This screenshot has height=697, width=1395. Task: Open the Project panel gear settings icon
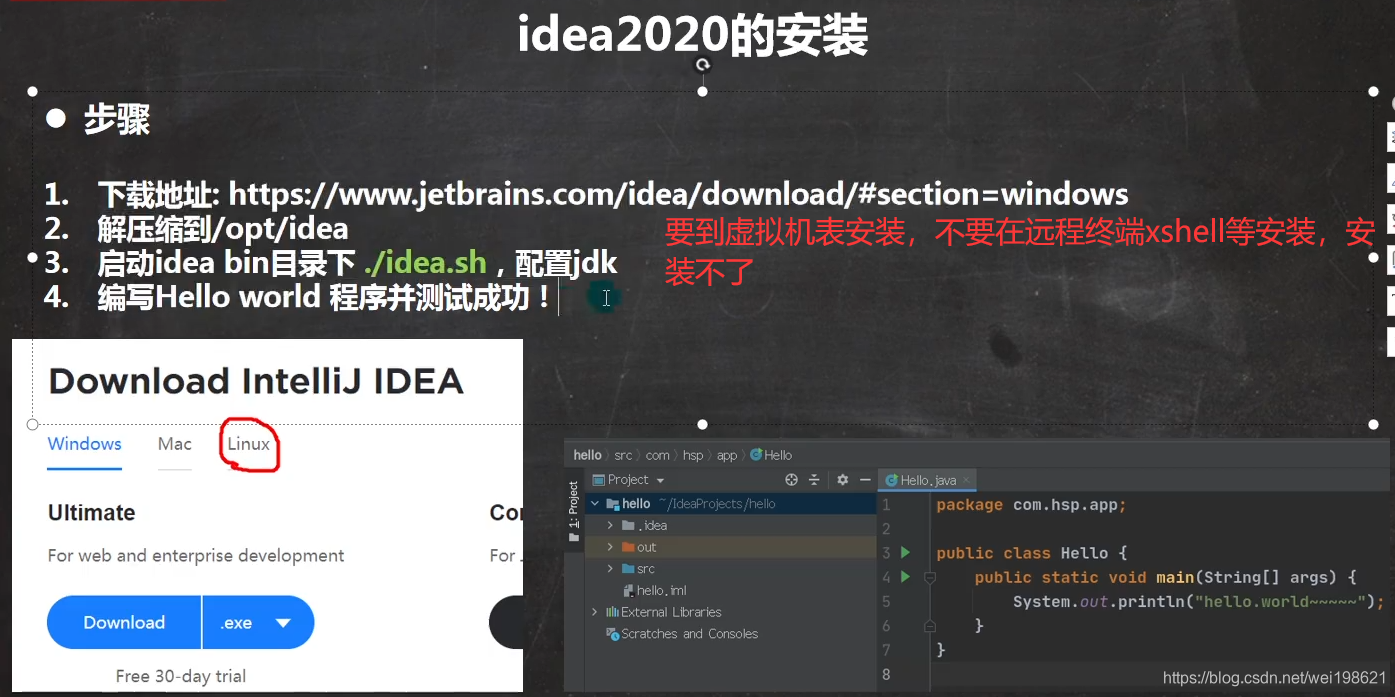tap(842, 480)
